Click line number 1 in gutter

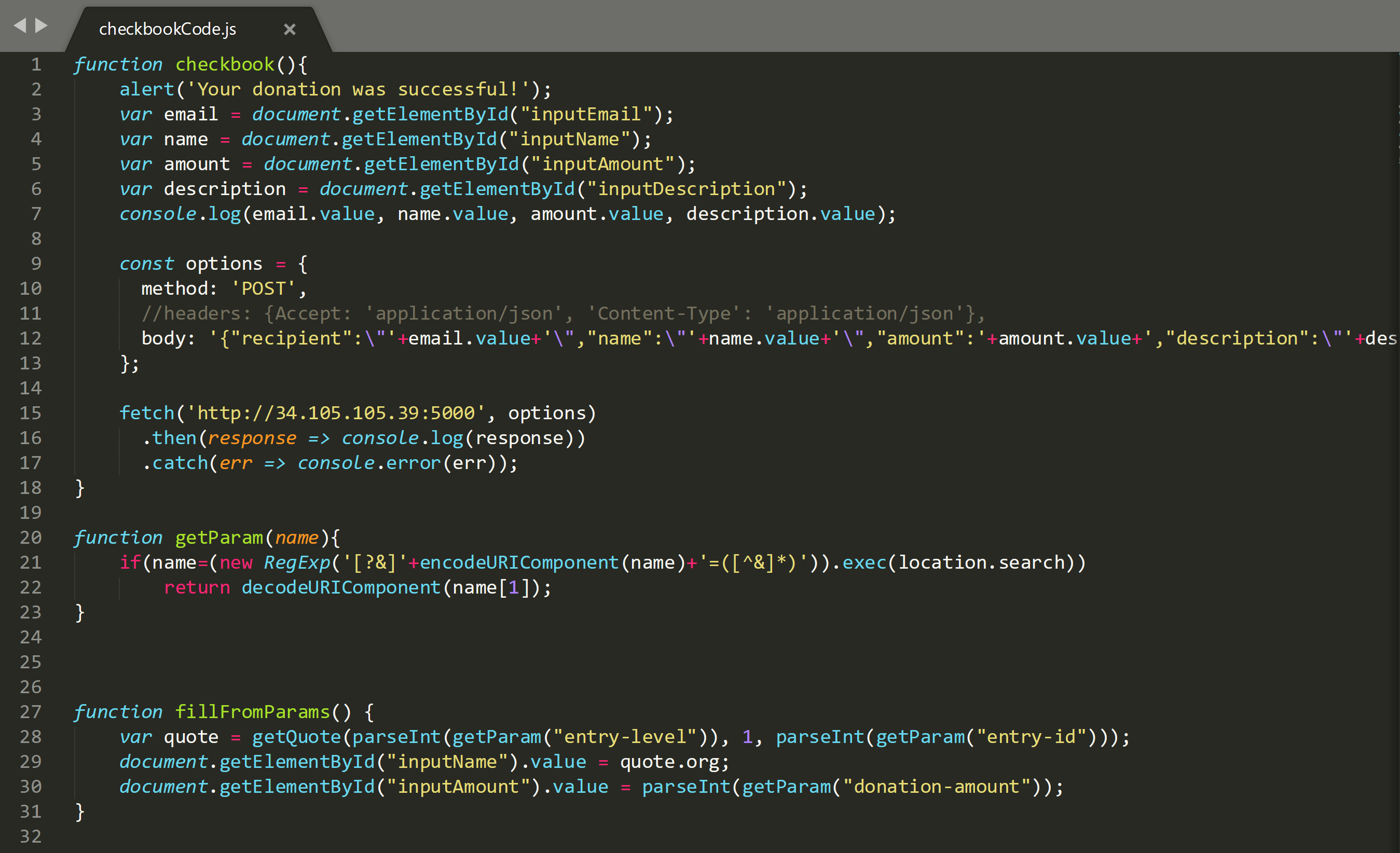pos(36,65)
